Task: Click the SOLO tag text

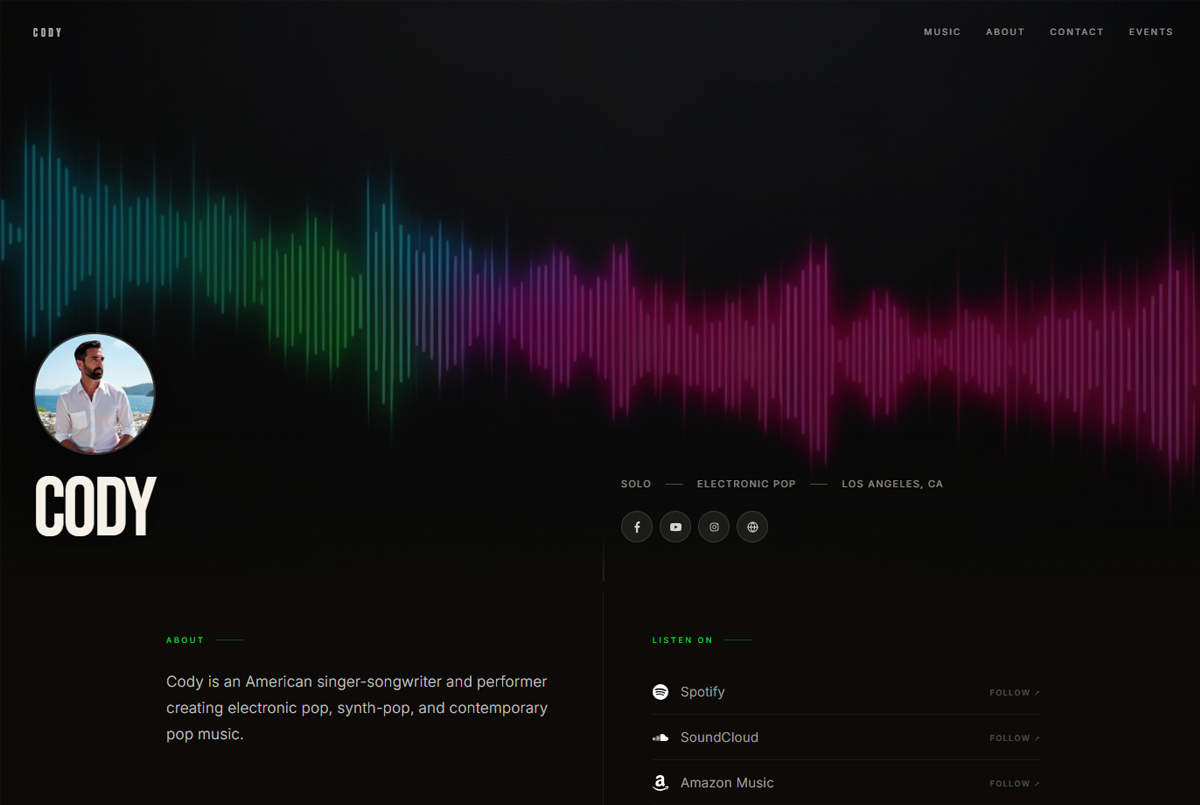Action: (636, 484)
